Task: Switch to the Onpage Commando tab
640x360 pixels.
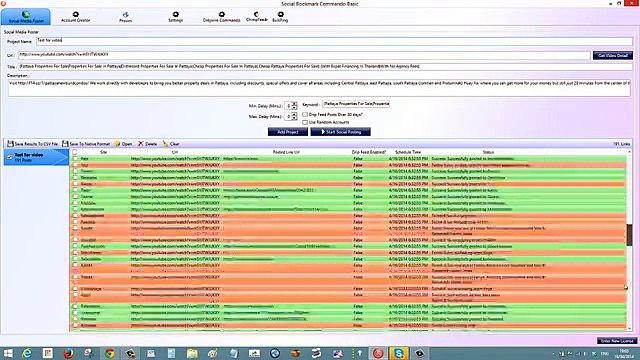Action: (222, 17)
